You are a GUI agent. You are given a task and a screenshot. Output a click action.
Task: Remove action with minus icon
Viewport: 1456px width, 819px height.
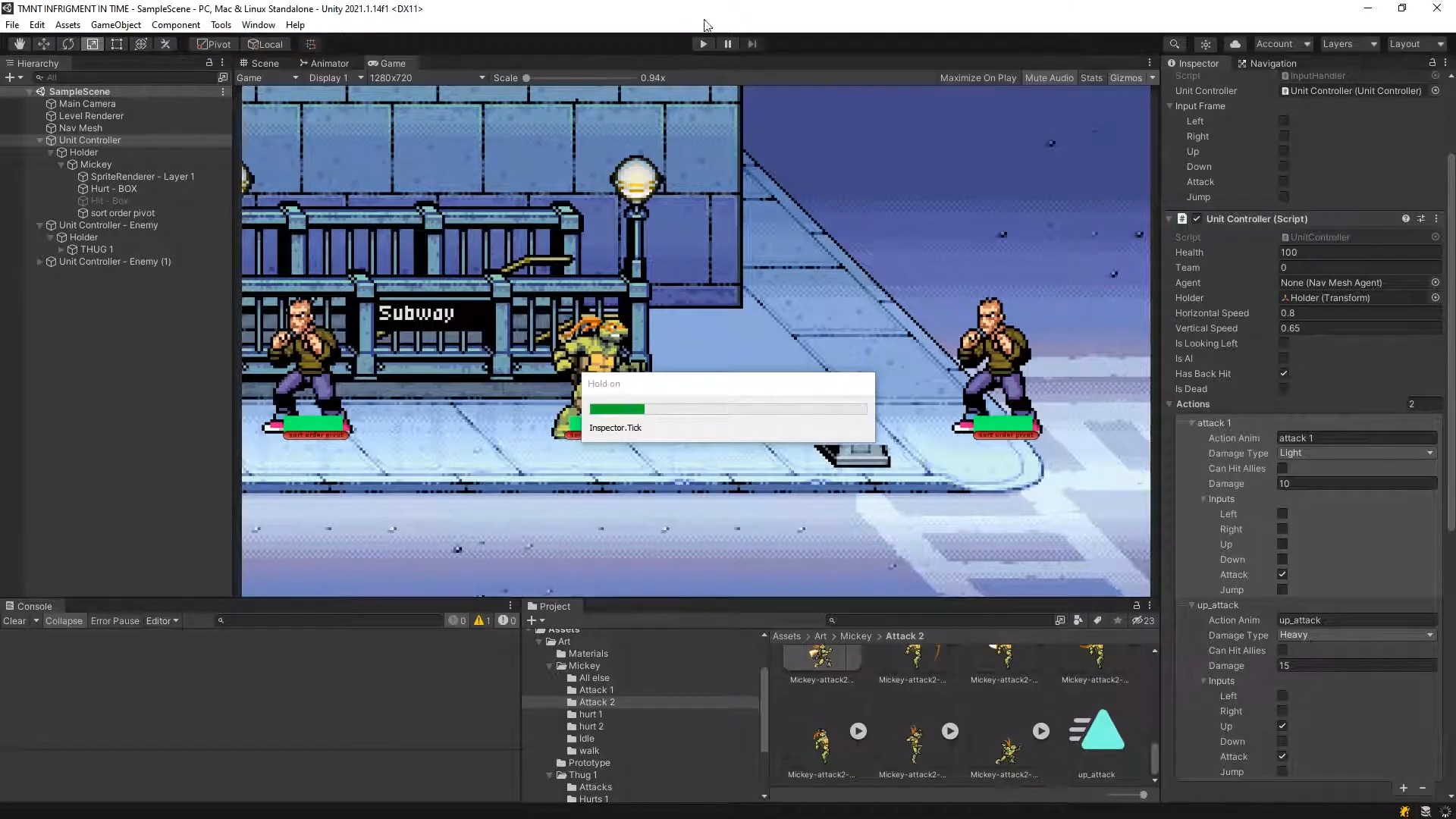(1423, 789)
